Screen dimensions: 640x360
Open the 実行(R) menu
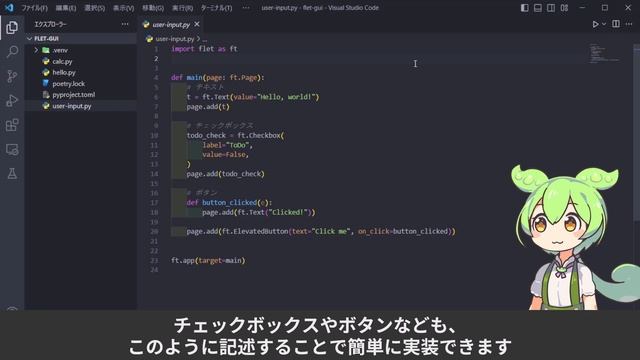click(182, 8)
